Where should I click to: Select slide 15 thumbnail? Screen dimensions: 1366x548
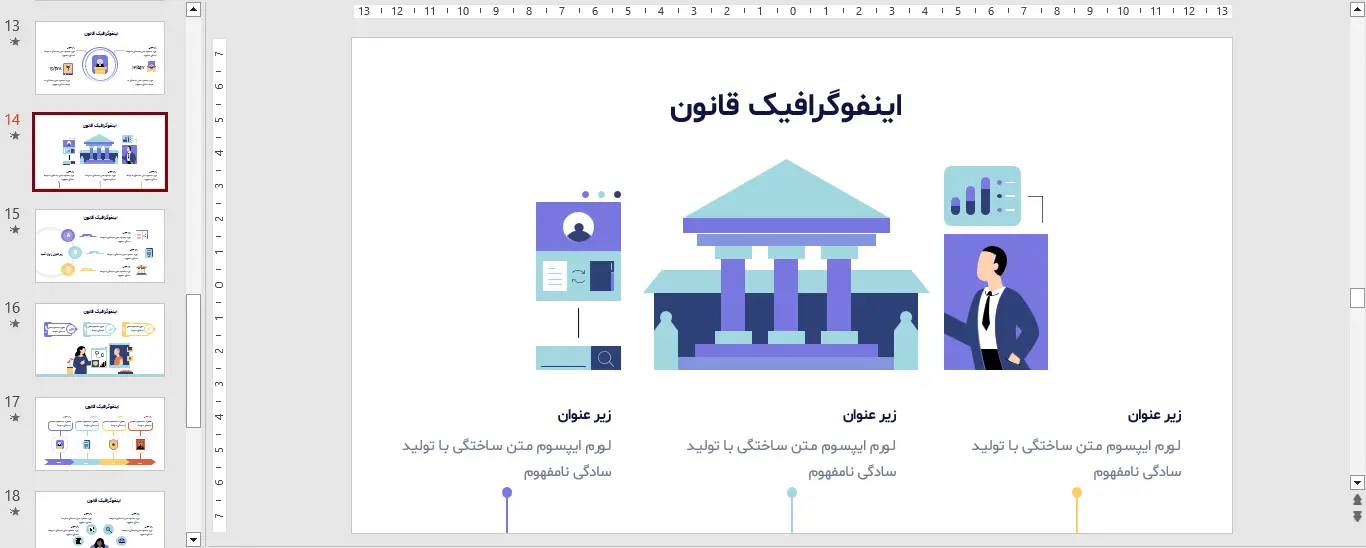tap(100, 246)
